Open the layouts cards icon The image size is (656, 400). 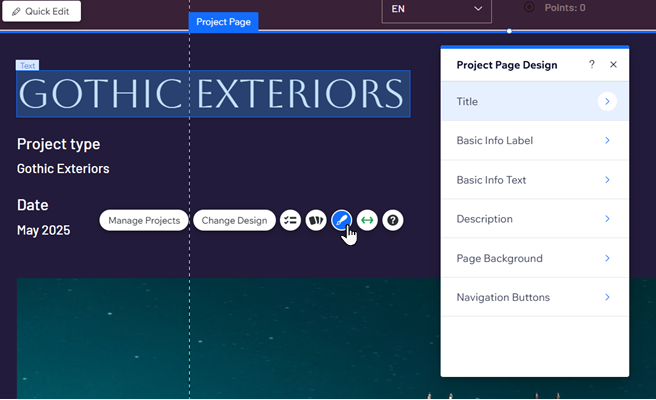click(316, 220)
